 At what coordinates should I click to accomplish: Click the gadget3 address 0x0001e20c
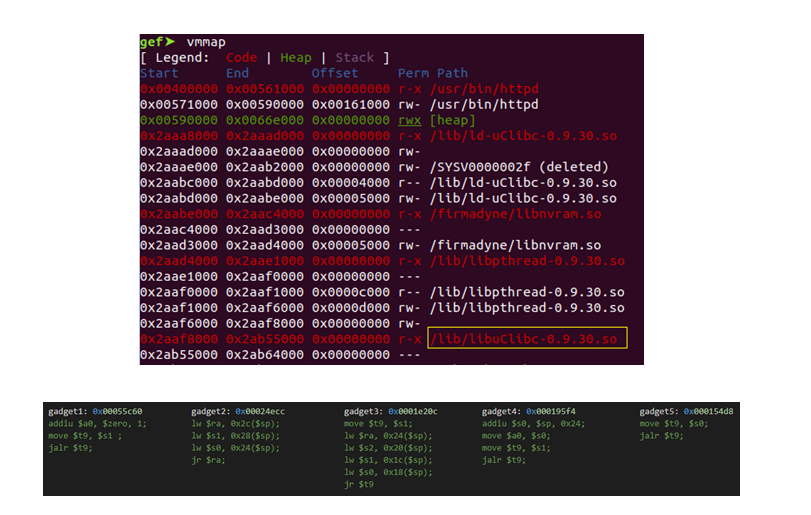pyautogui.click(x=413, y=412)
